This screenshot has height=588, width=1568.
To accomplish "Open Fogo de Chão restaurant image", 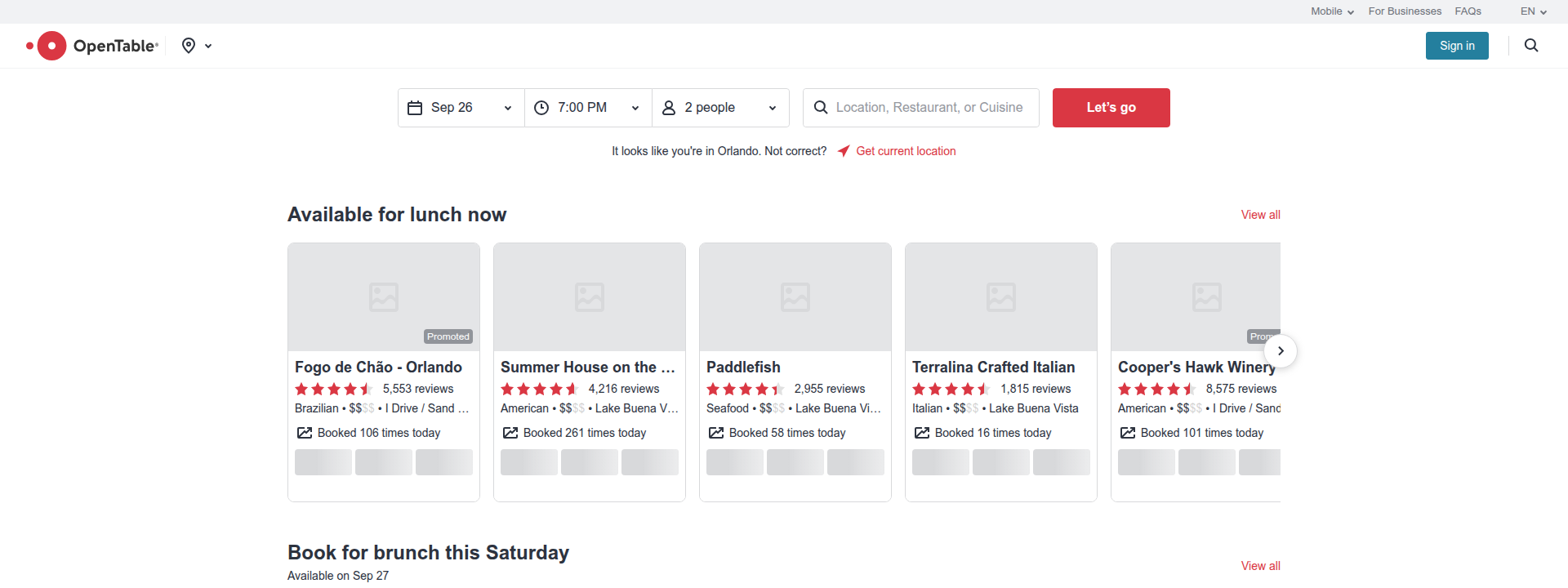I will pyautogui.click(x=384, y=297).
